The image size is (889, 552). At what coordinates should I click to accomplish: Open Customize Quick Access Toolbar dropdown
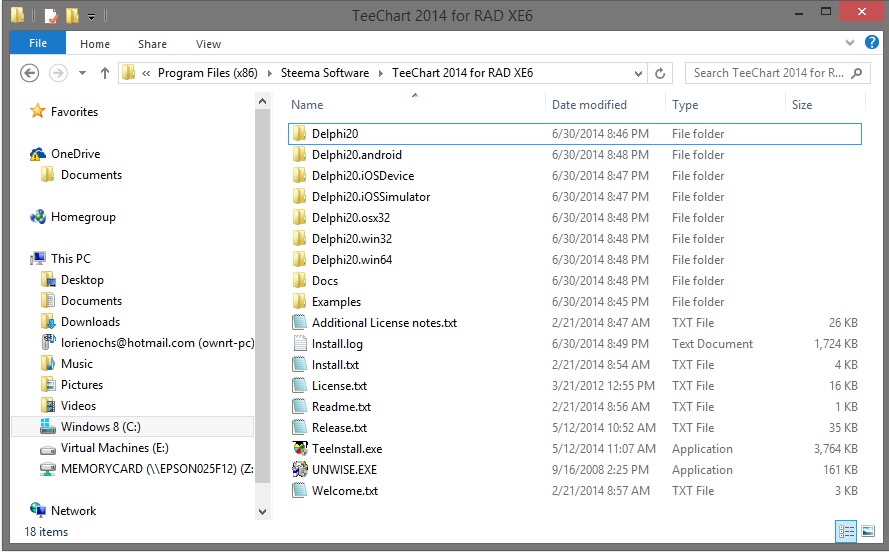[91, 16]
